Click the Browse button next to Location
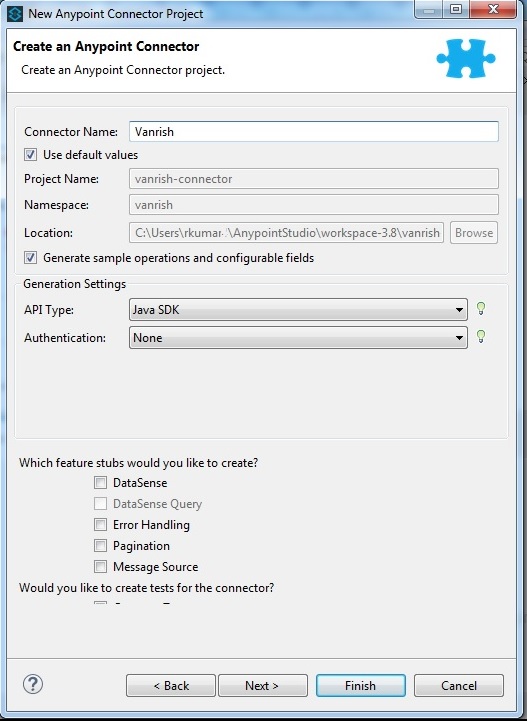Screen dimensions: 527x723 click(x=474, y=233)
